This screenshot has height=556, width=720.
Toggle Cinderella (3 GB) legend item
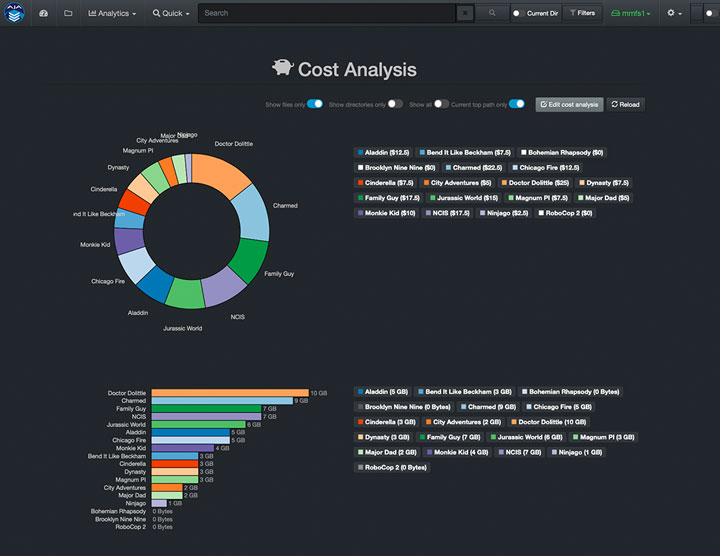coord(387,422)
